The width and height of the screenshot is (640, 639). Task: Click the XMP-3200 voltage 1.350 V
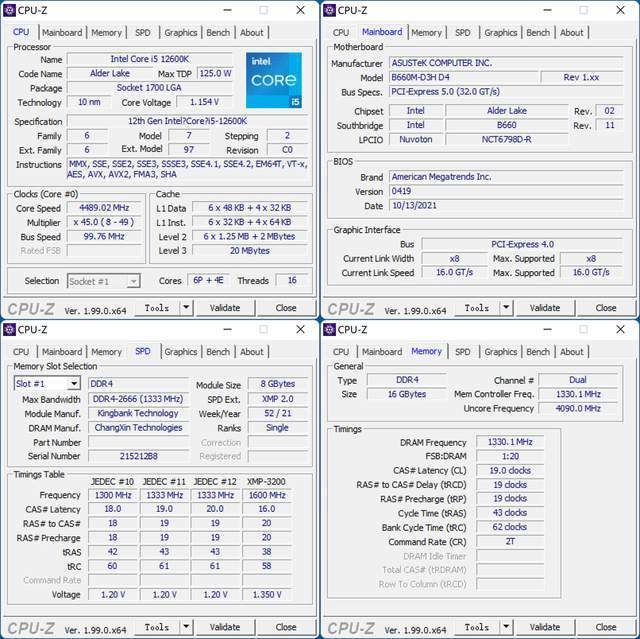pyautogui.click(x=267, y=595)
